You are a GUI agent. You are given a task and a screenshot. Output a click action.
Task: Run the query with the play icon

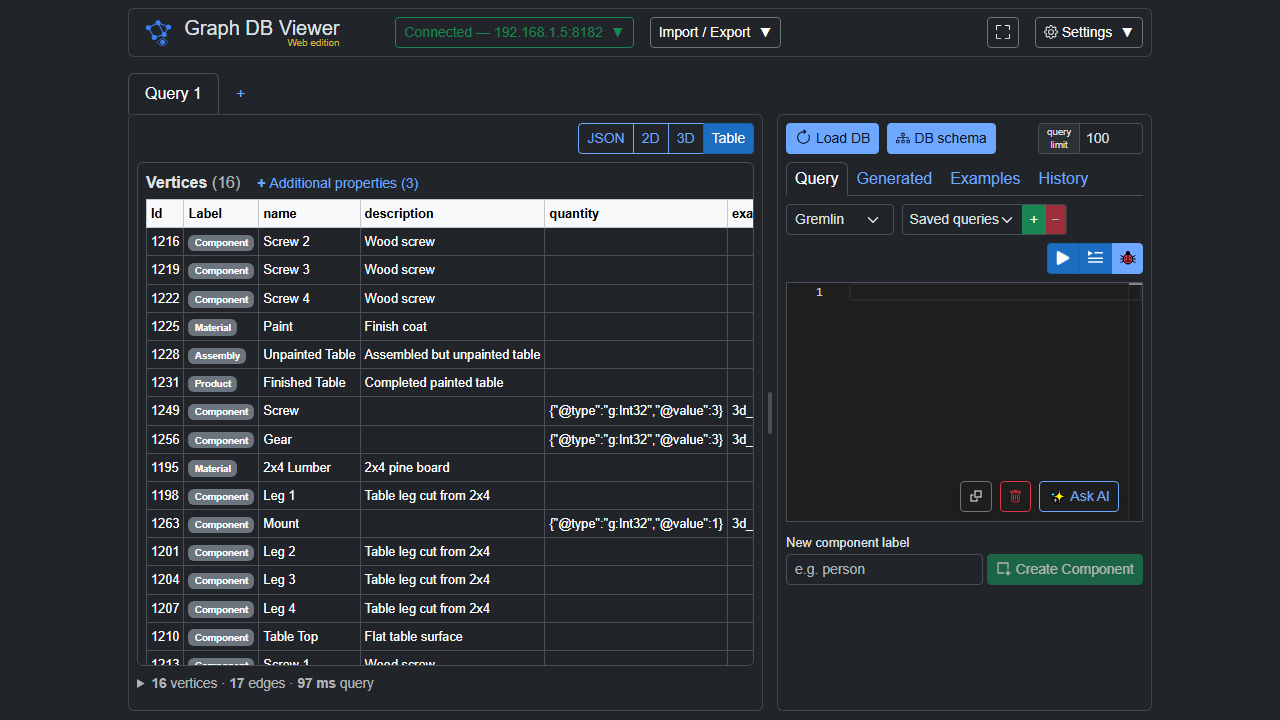point(1063,258)
